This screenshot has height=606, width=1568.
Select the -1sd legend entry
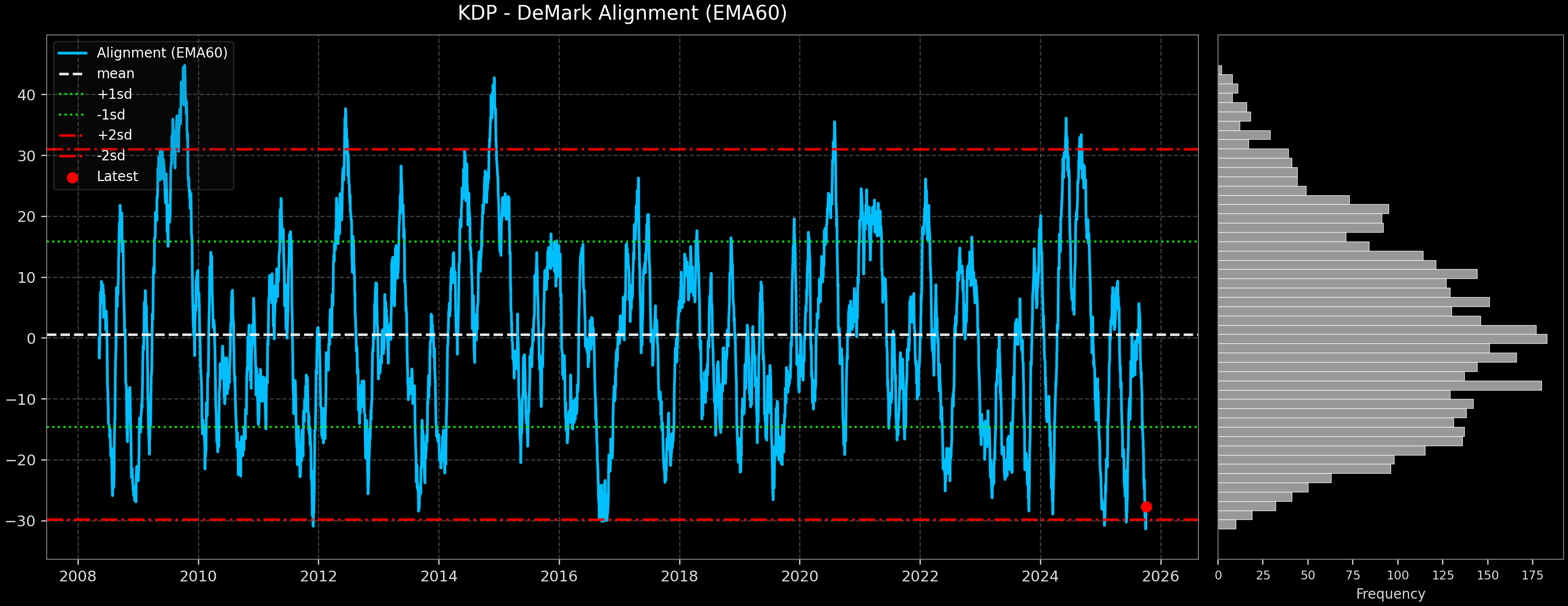pos(111,115)
